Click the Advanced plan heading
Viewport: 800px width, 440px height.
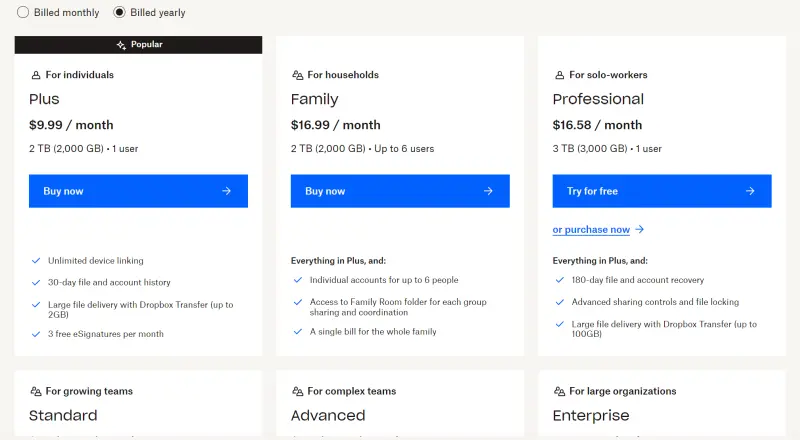[328, 415]
